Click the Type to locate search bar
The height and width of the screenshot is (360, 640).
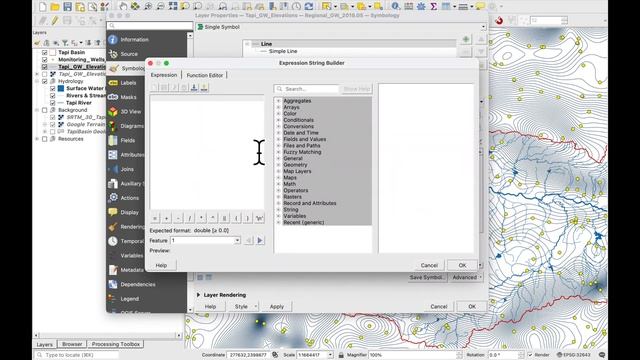[77, 355]
